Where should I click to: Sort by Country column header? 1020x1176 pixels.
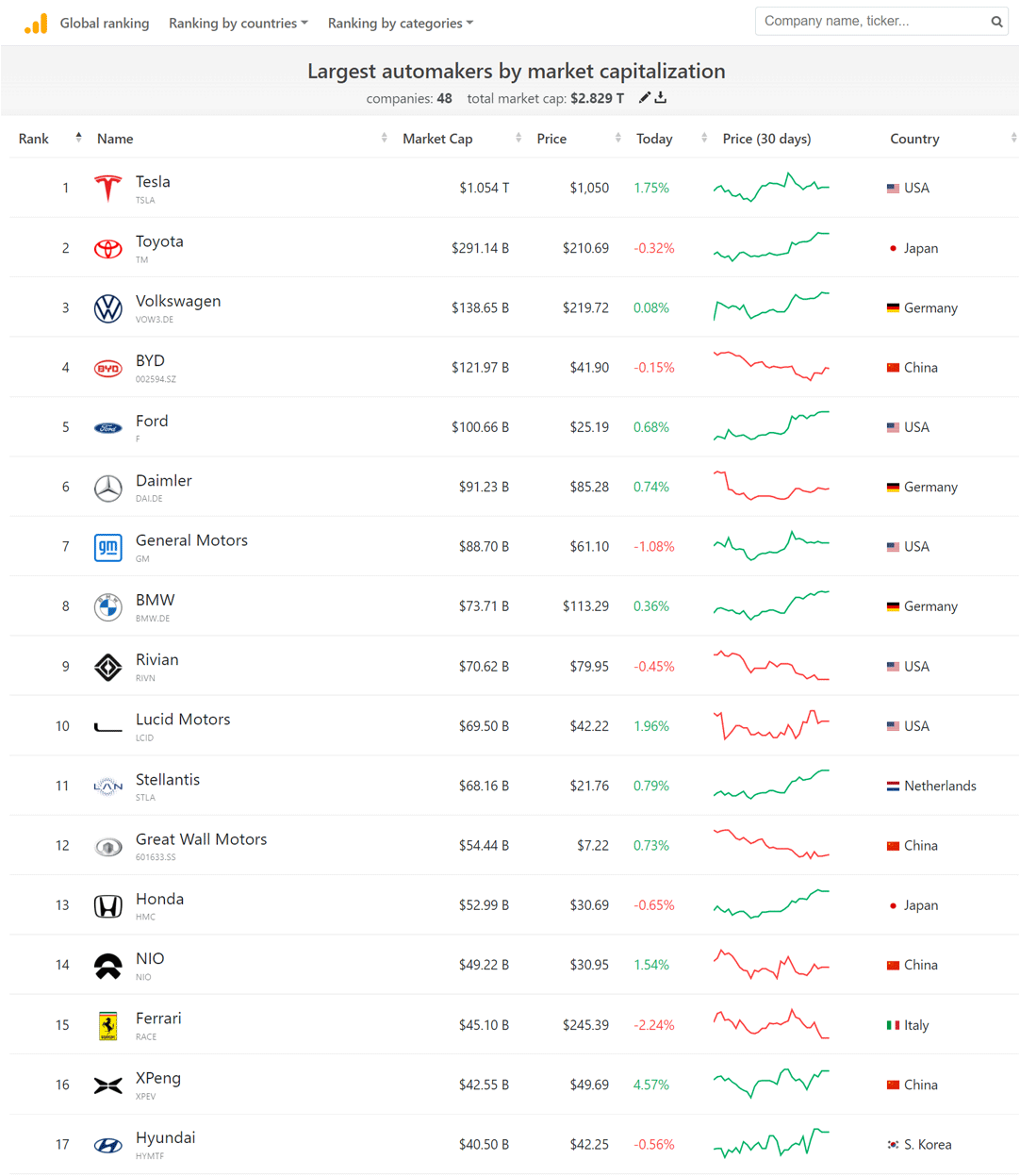914,139
